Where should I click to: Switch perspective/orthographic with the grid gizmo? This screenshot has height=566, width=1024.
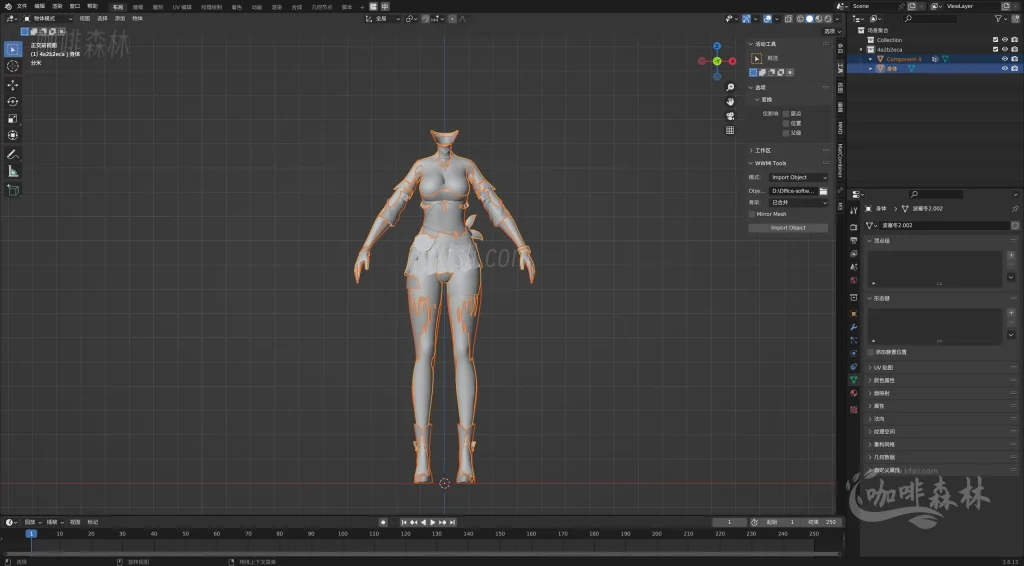pyautogui.click(x=730, y=130)
